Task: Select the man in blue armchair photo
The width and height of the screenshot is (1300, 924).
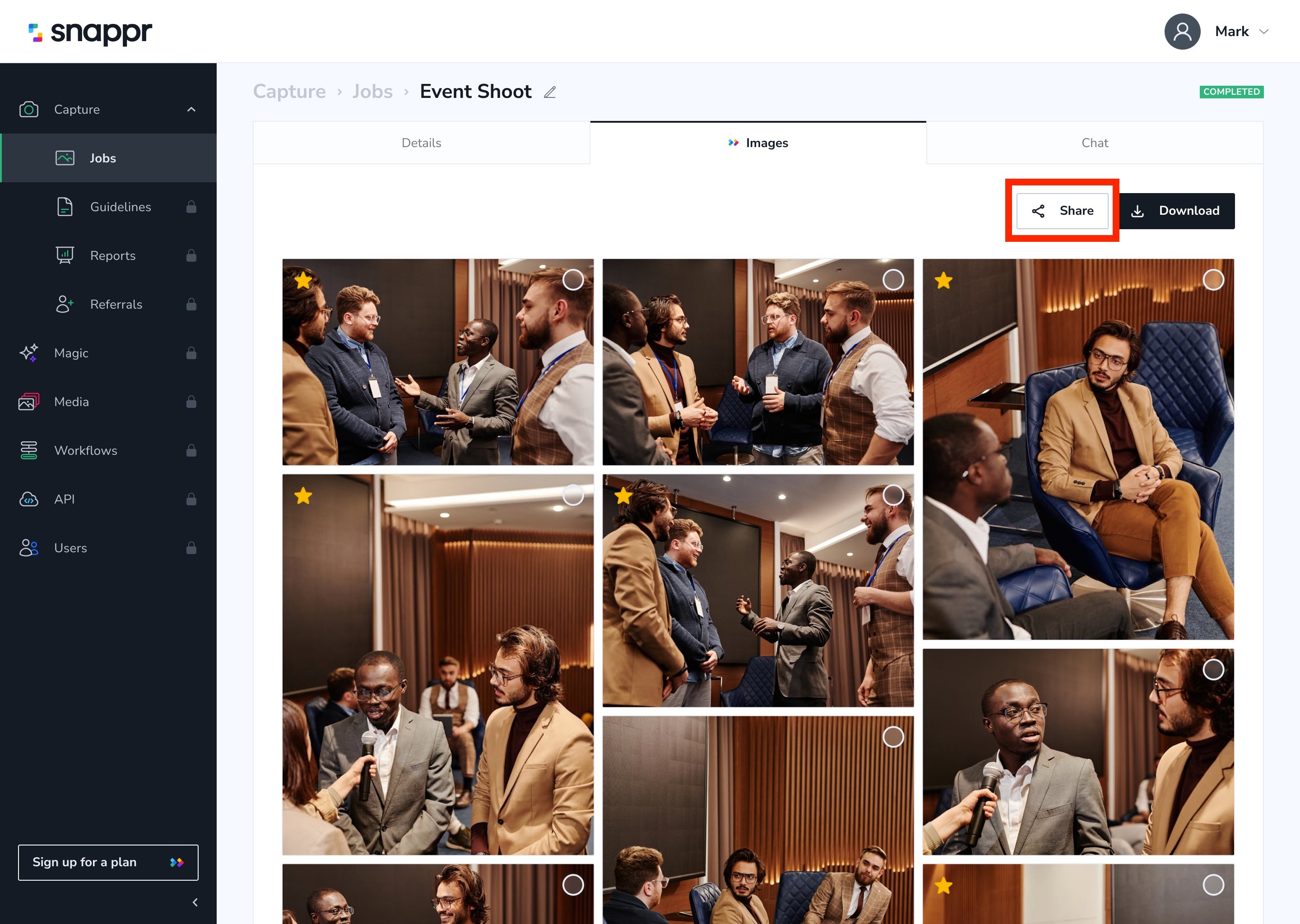Action: coord(1213,279)
